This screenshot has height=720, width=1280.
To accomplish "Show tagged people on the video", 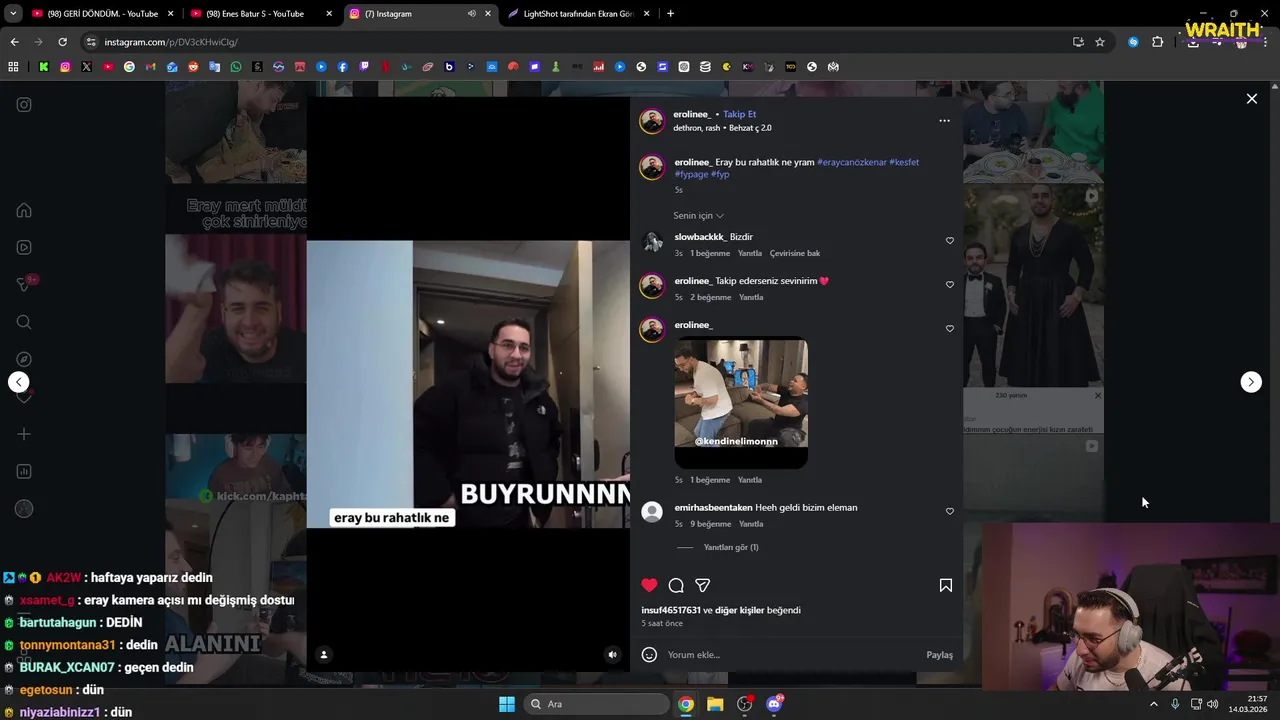I will [x=323, y=655].
